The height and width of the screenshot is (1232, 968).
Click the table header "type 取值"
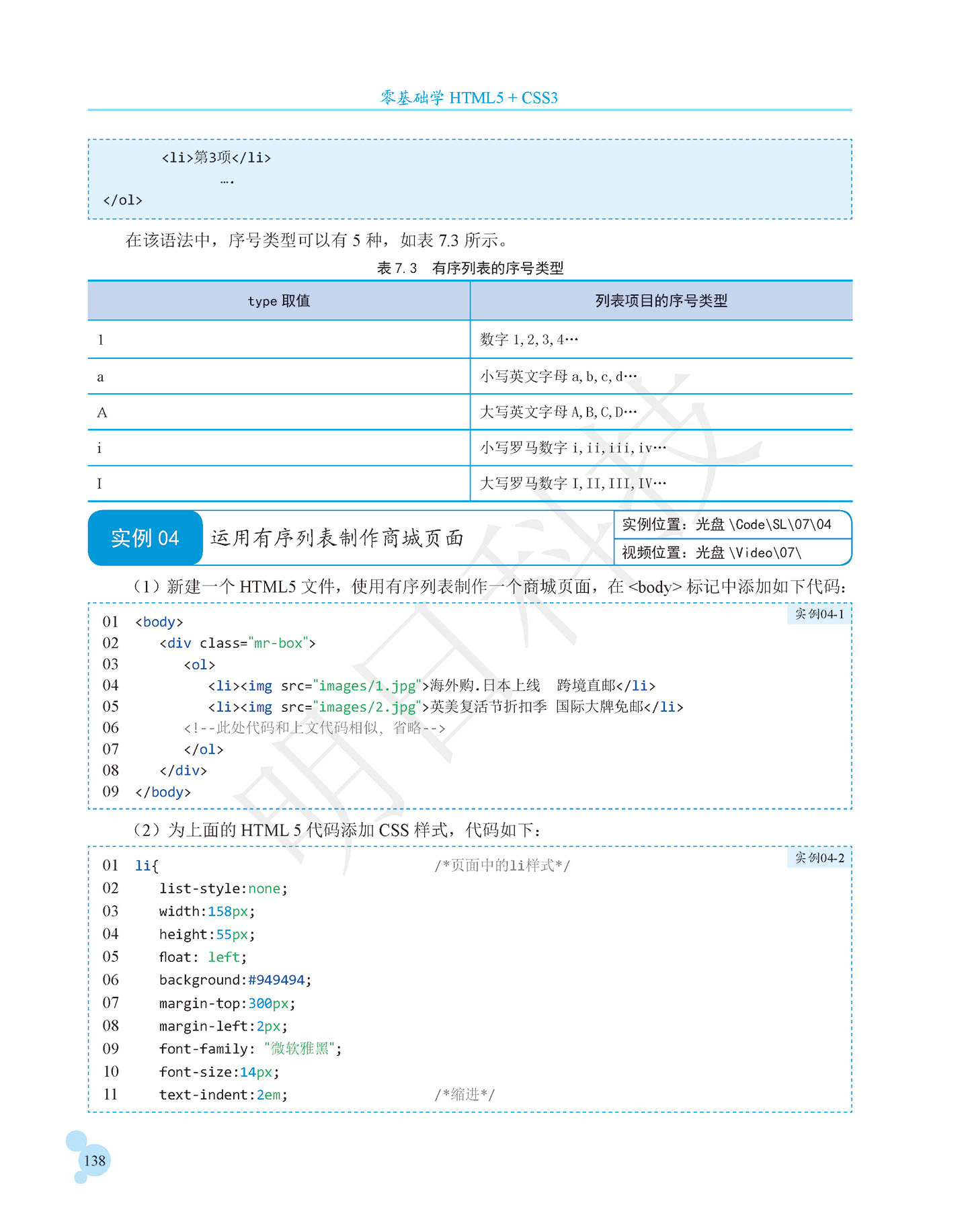coord(279,301)
